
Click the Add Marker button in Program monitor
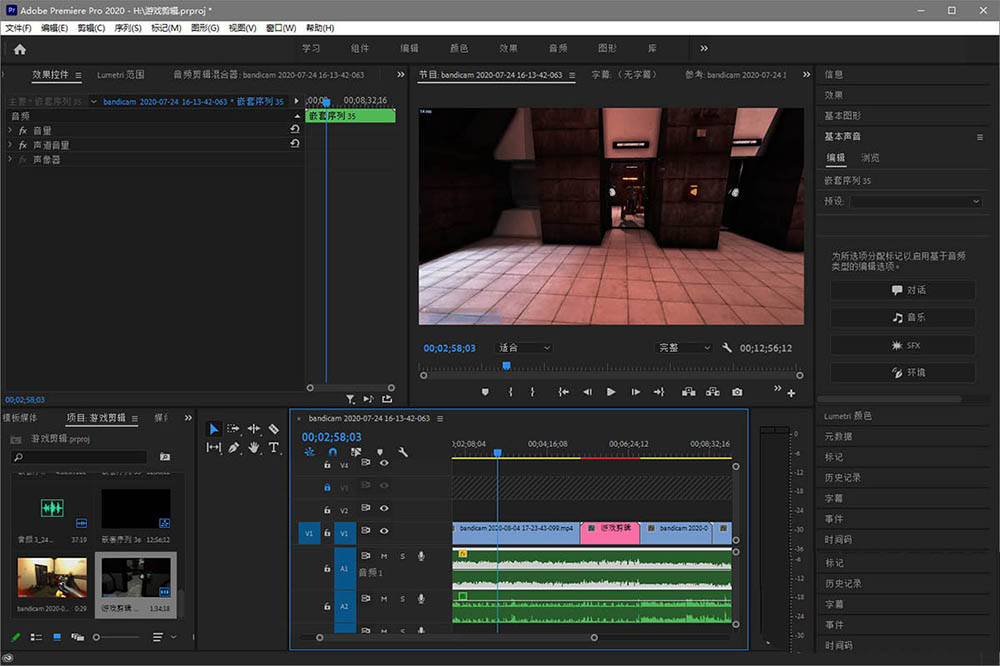485,392
